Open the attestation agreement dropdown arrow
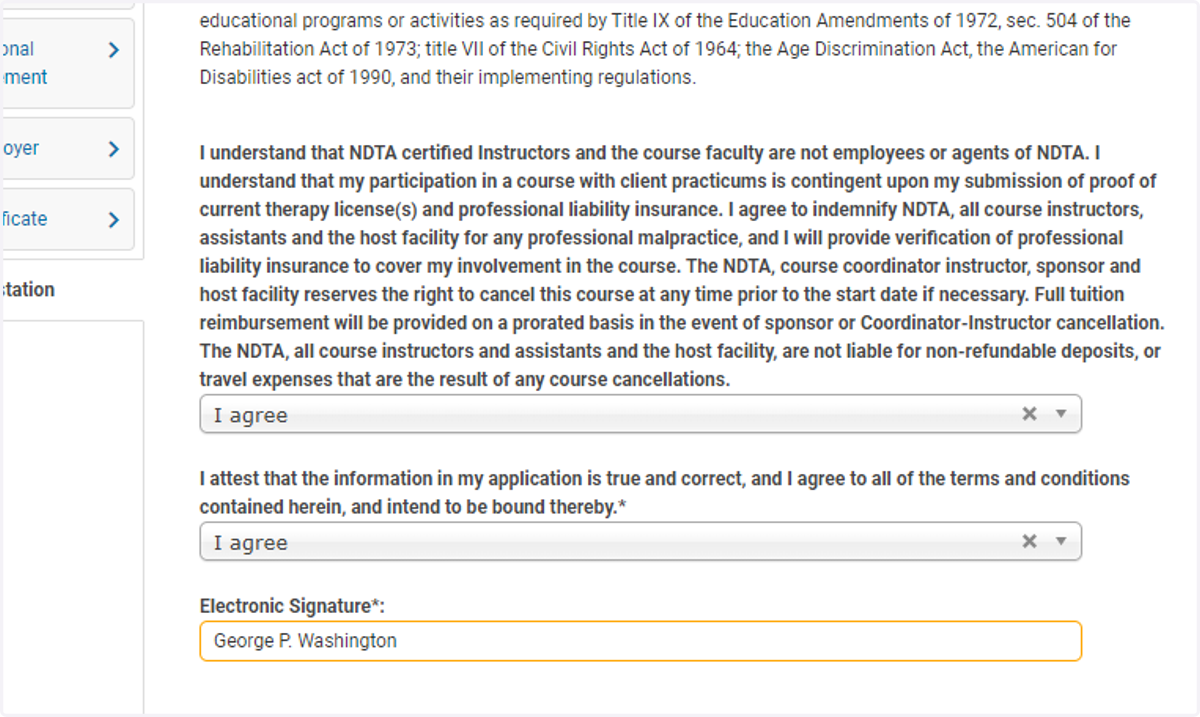 point(1061,541)
